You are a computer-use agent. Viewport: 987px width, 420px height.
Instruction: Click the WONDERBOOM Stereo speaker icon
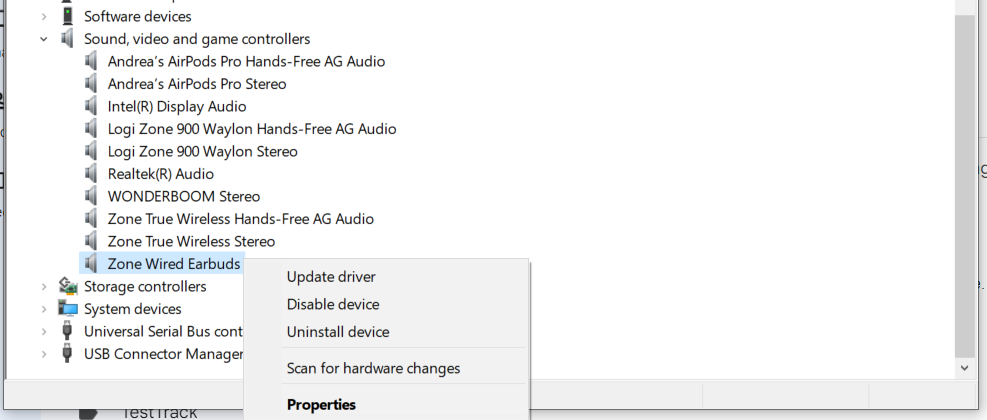[92, 196]
